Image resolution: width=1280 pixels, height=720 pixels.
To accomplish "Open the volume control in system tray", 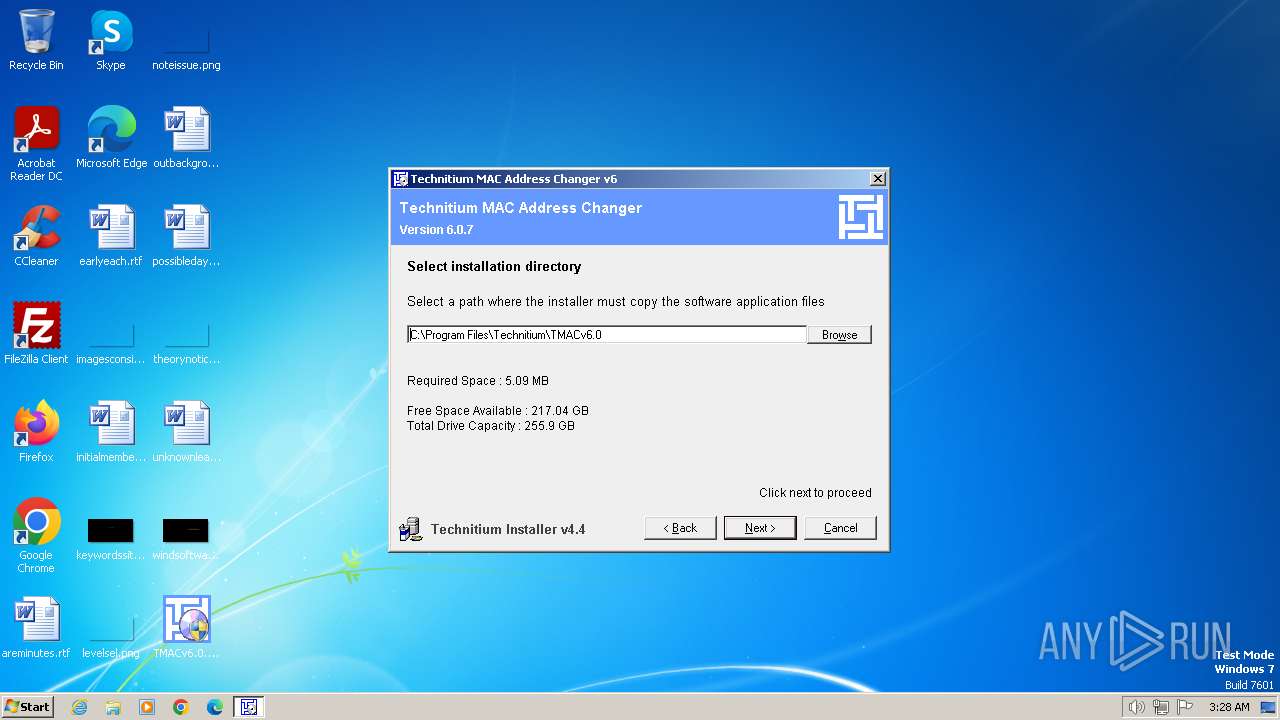I will (1136, 707).
